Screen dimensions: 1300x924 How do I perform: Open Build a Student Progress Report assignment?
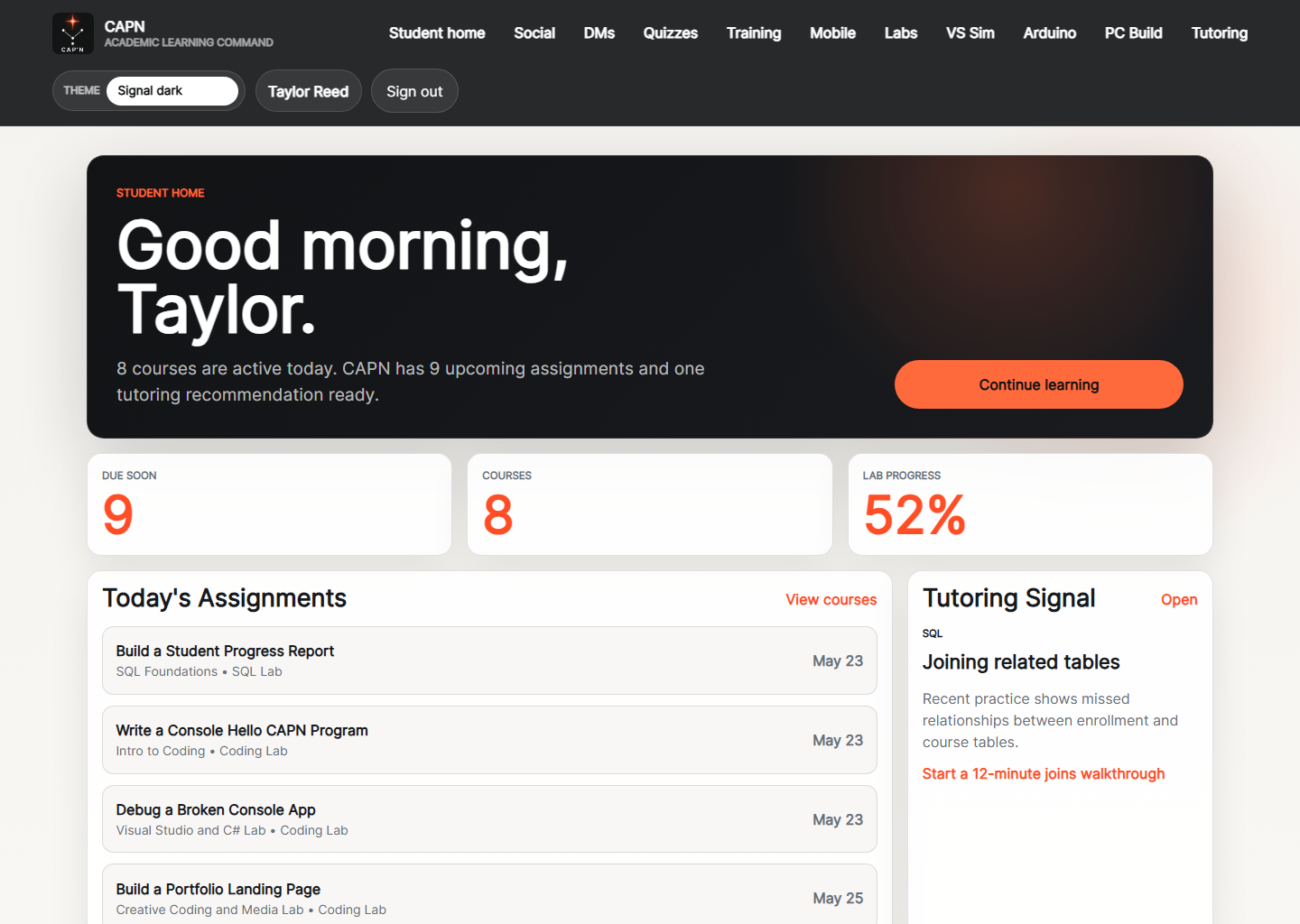tap(489, 661)
